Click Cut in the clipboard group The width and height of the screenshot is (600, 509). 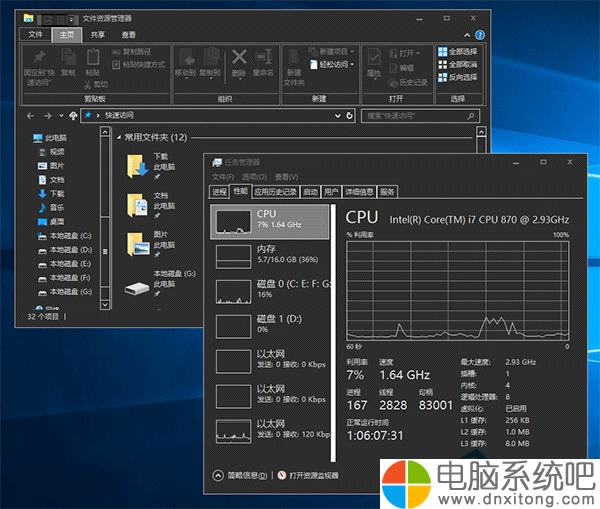(x=96, y=85)
